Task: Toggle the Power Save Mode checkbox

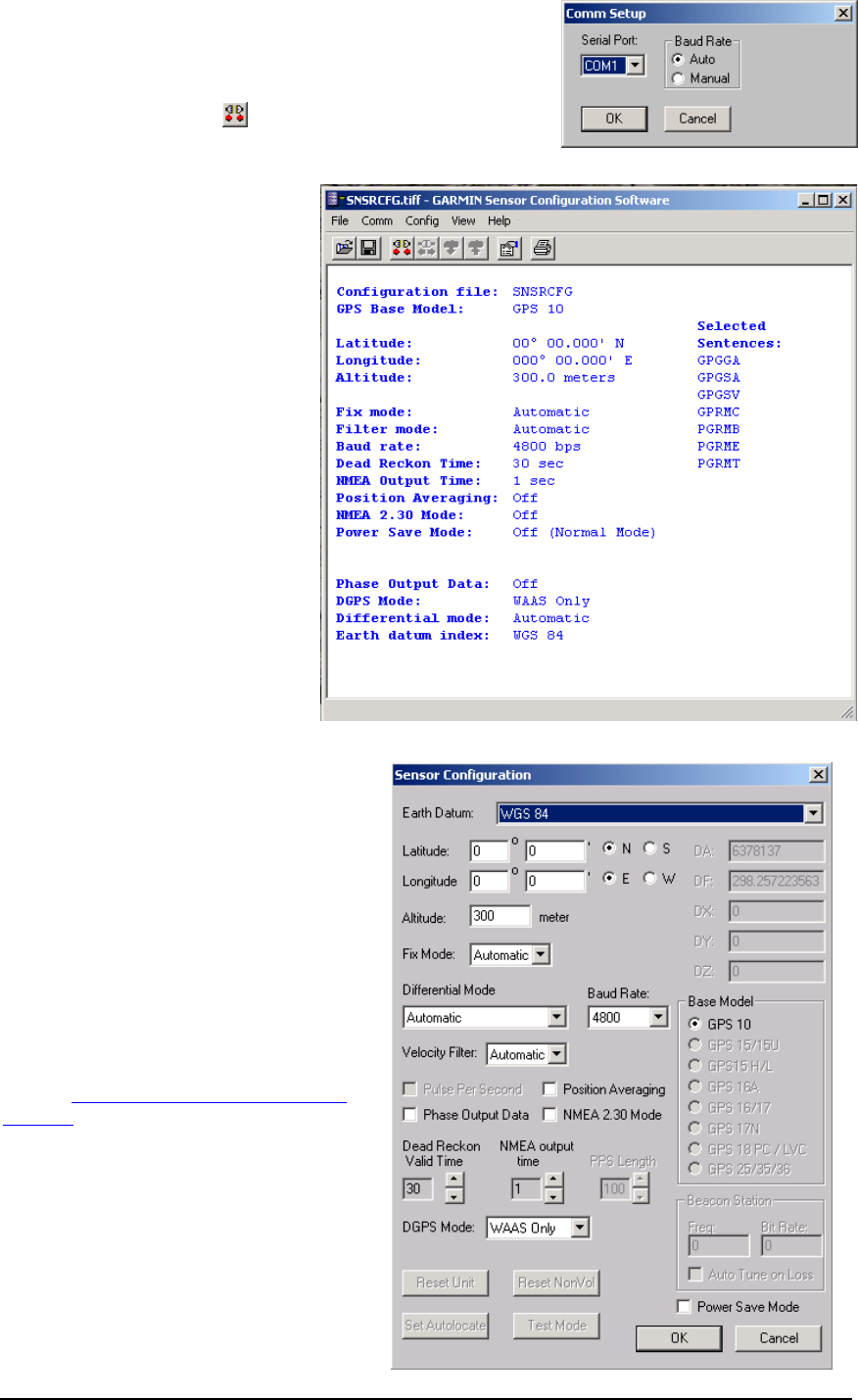Action: pyautogui.click(x=685, y=1307)
